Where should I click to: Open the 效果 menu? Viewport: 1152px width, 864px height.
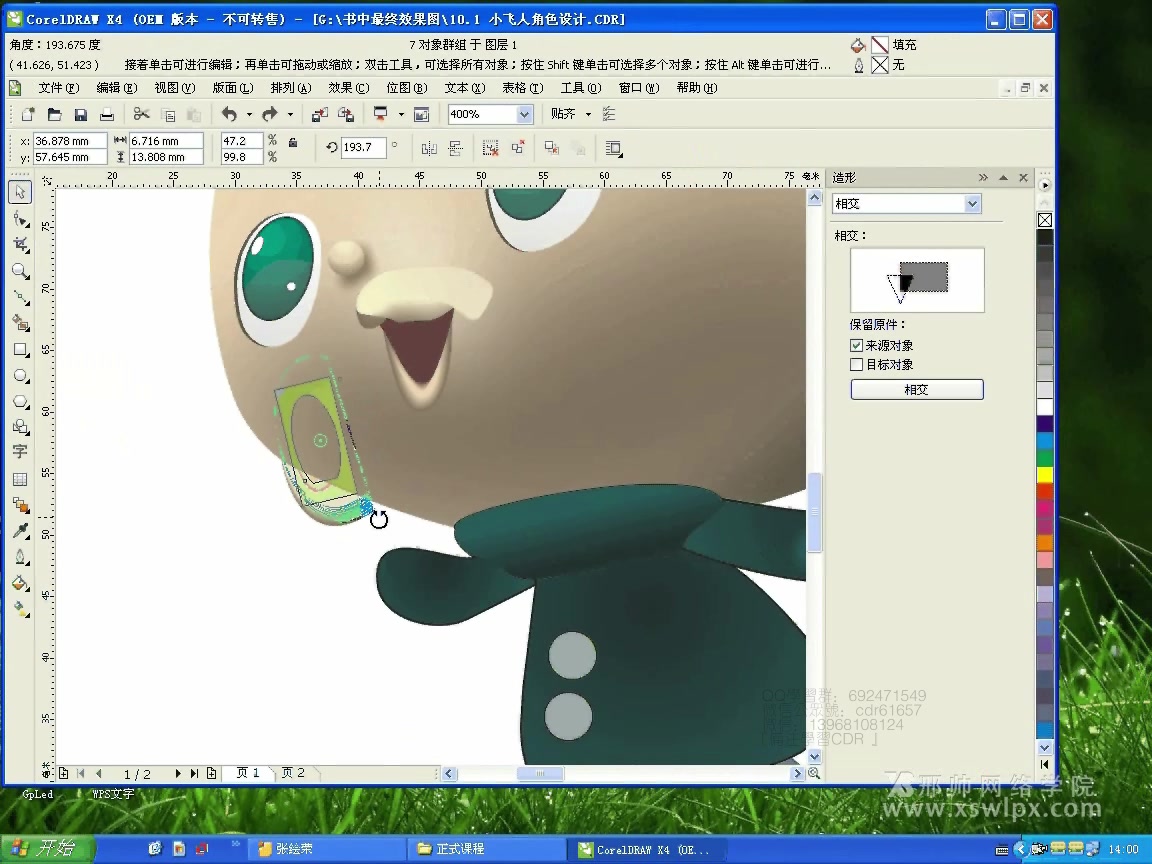click(349, 87)
